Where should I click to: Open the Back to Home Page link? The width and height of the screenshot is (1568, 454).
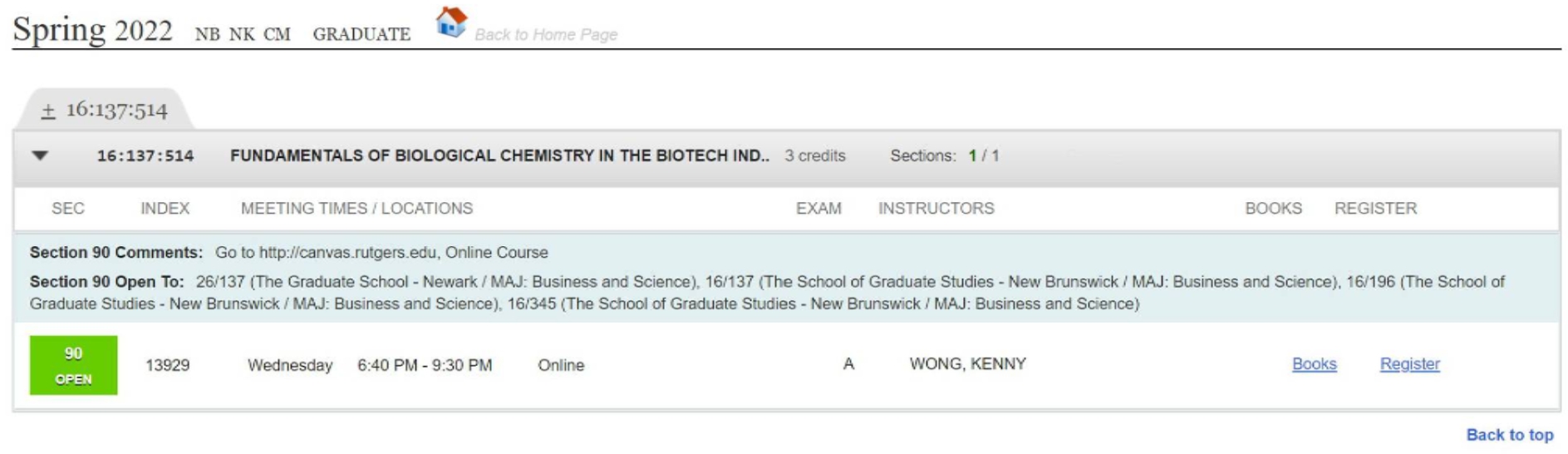[545, 35]
